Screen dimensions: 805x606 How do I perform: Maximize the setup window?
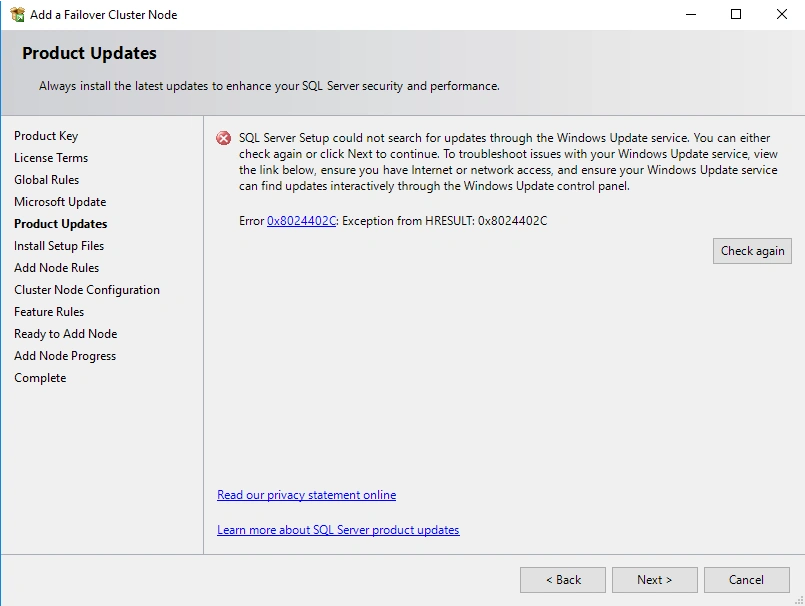[x=736, y=15]
